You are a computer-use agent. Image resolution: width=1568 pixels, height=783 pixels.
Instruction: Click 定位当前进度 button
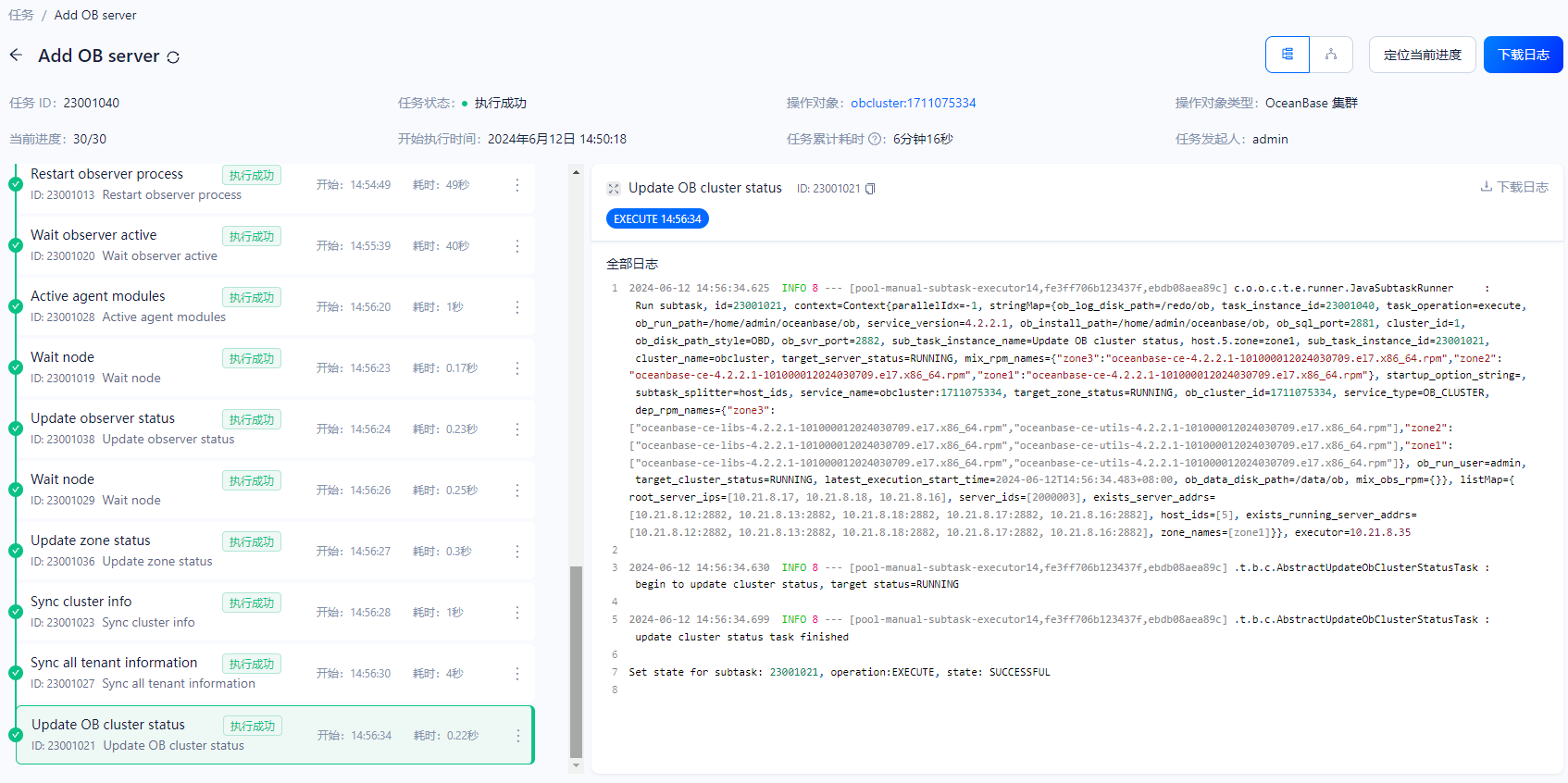point(1422,55)
